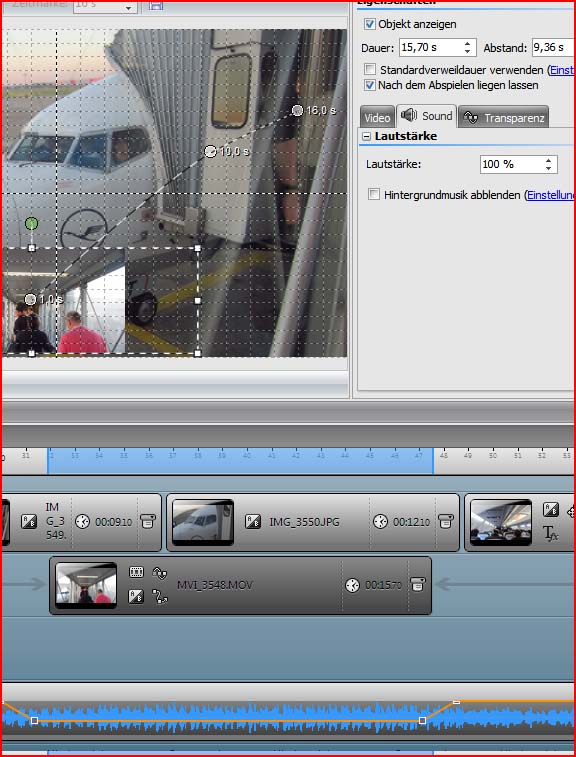Click the 50 second mark on the timeline ruler
This screenshot has height=757, width=576.
[492, 455]
